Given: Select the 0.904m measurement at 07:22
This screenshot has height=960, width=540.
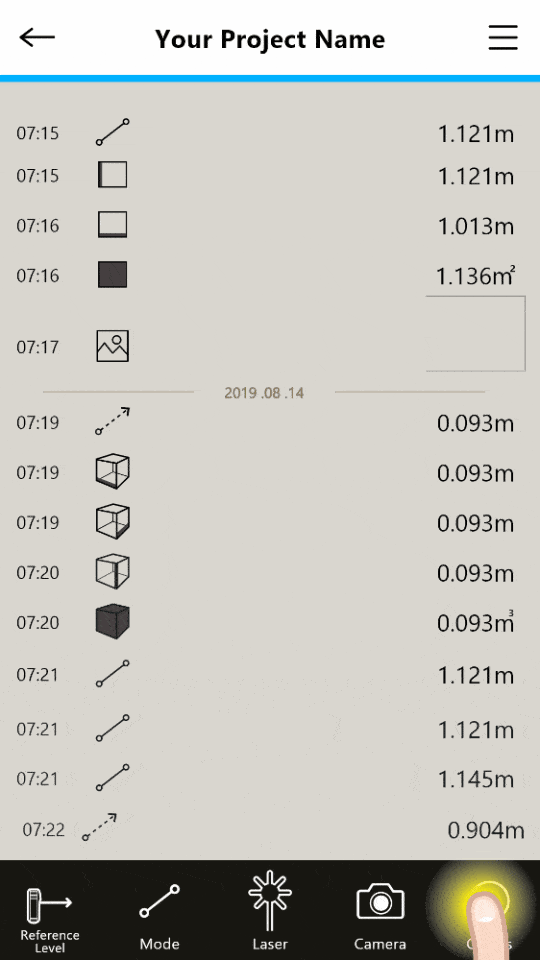Looking at the screenshot, I should click(x=486, y=830).
